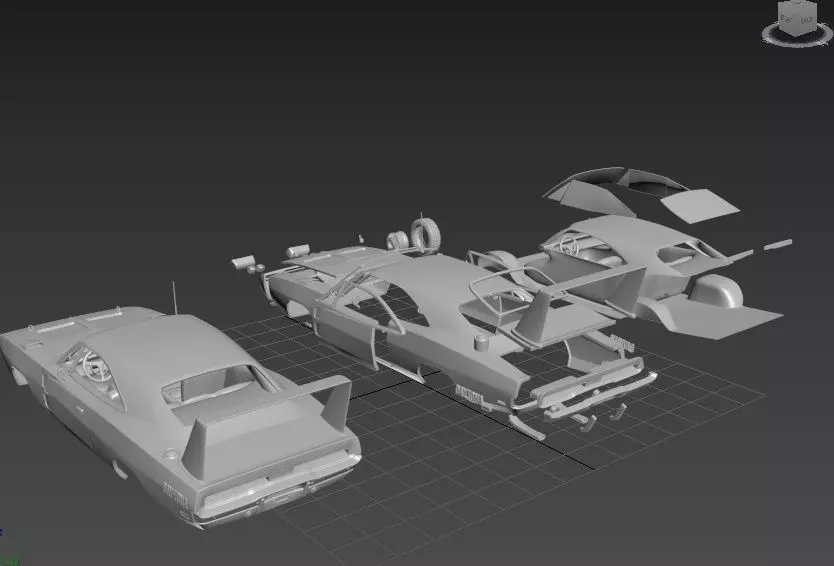Select the tall rear wing of assembled car

coord(268,425)
